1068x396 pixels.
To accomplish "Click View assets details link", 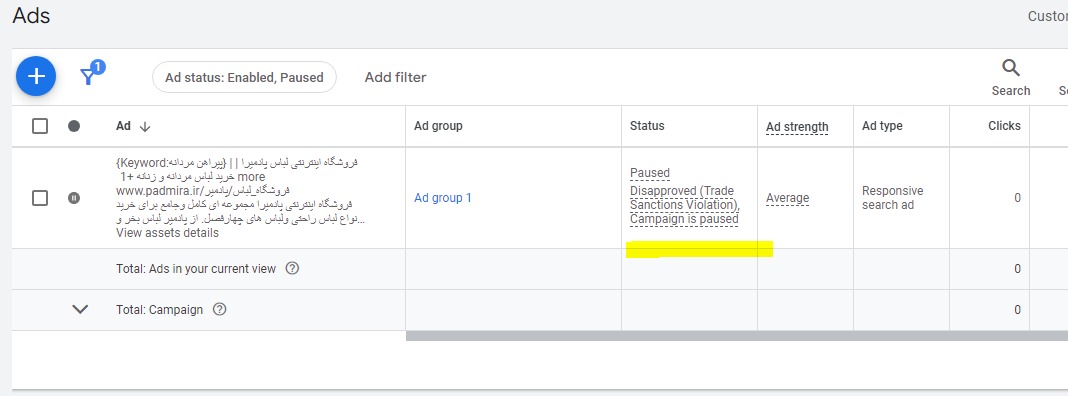I will [x=168, y=232].
